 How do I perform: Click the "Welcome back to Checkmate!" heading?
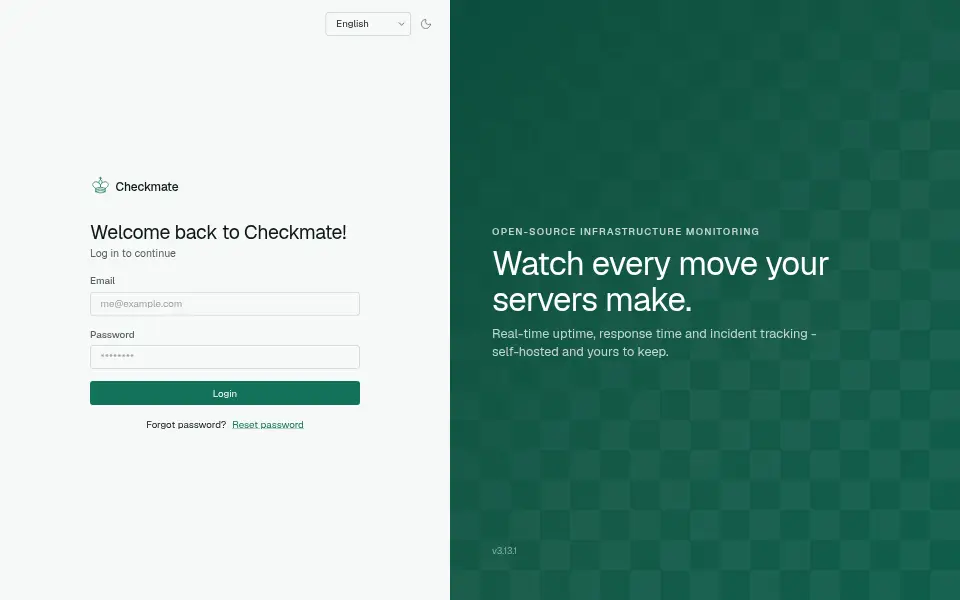pos(219,232)
